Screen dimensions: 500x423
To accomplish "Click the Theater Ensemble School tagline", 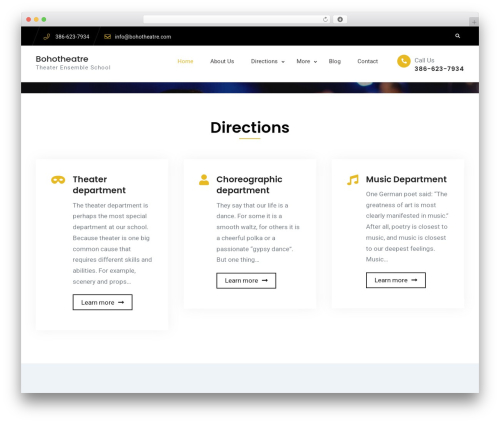I will pos(73,68).
